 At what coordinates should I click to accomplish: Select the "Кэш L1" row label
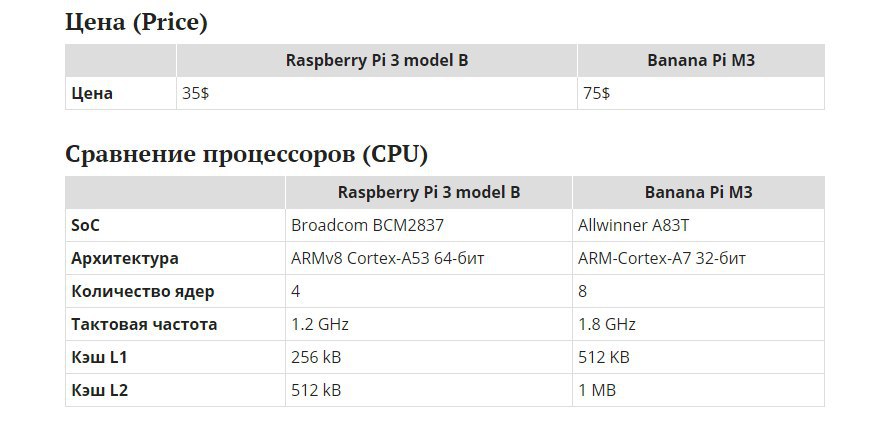click(98, 357)
